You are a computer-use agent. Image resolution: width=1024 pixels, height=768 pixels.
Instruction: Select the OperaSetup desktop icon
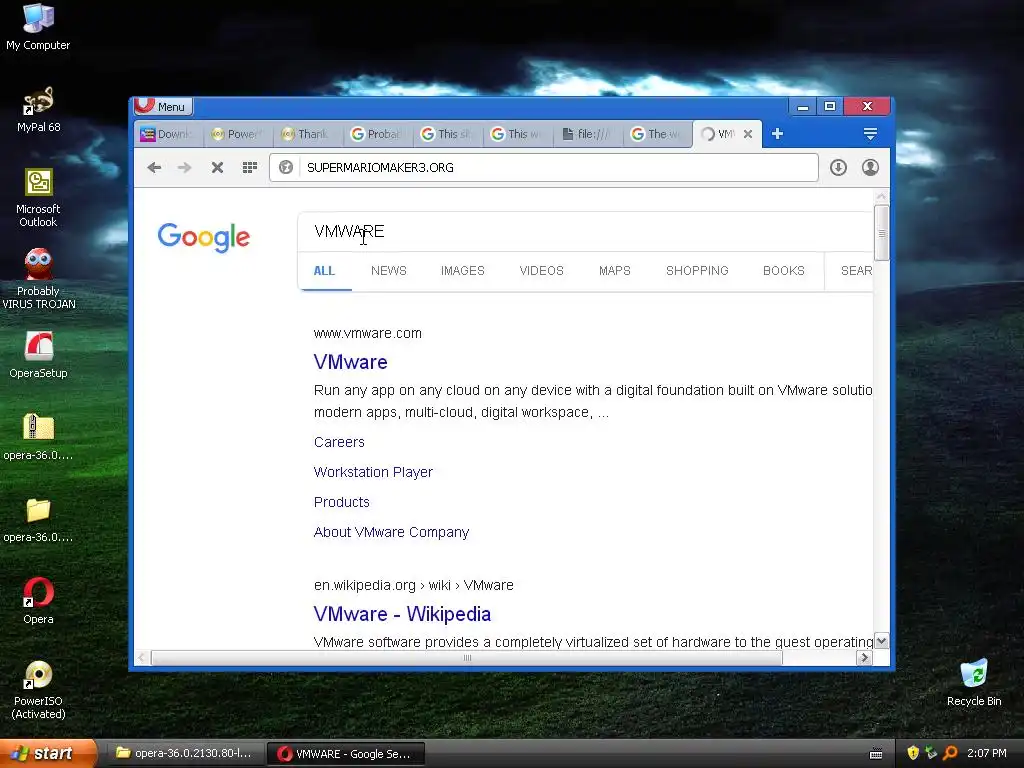pyautogui.click(x=38, y=355)
